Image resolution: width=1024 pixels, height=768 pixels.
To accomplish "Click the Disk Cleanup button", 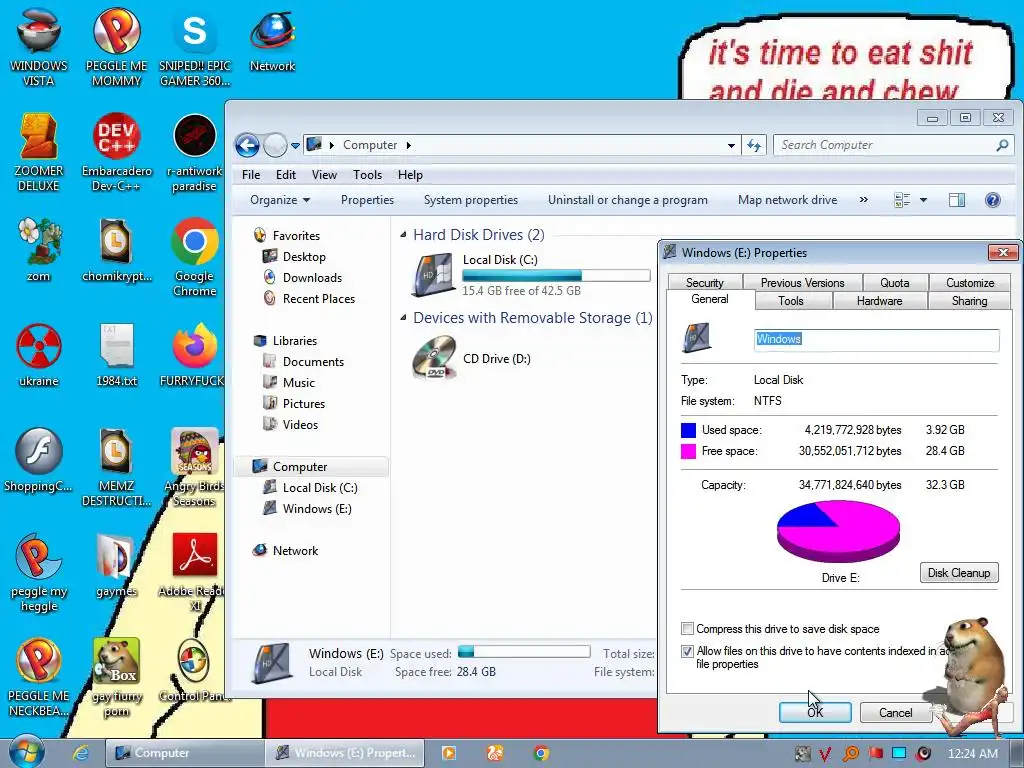I will tap(959, 573).
